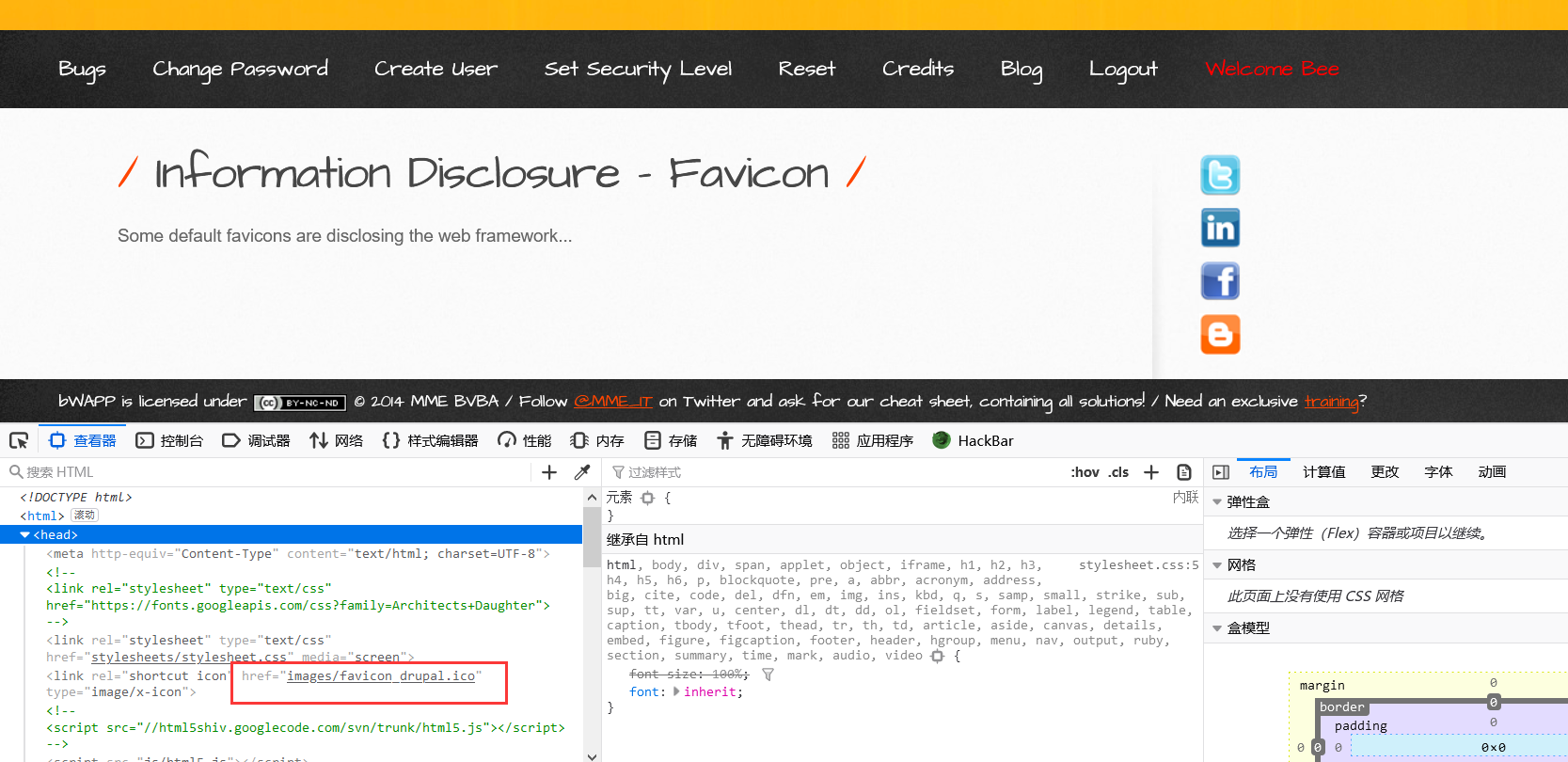
Task: Click the filter icon beside font-size rule
Action: click(768, 675)
